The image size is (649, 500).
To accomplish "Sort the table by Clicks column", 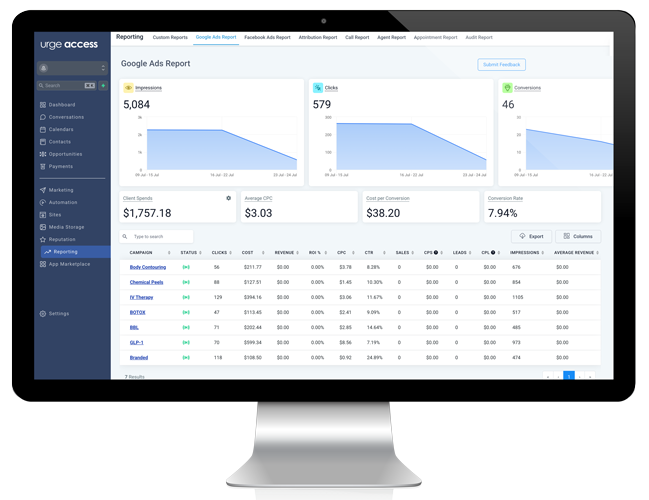I will 221,253.
